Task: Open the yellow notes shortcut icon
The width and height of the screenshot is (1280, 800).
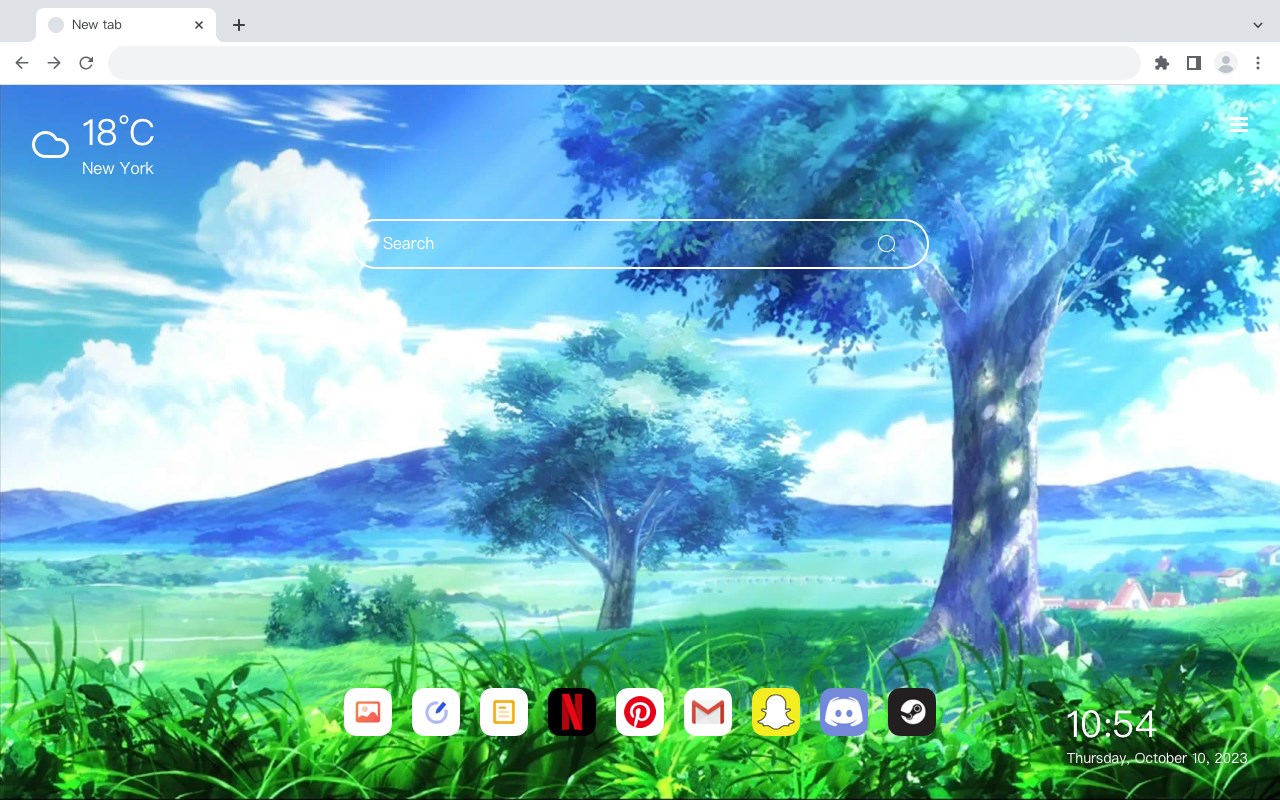Action: [x=504, y=712]
